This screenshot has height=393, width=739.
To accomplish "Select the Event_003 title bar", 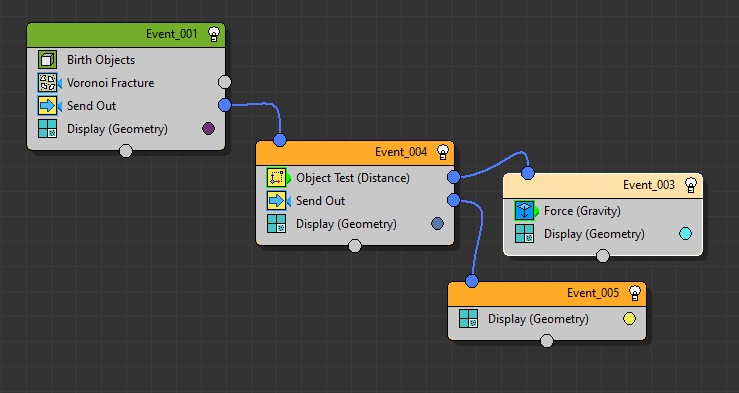I will point(603,186).
